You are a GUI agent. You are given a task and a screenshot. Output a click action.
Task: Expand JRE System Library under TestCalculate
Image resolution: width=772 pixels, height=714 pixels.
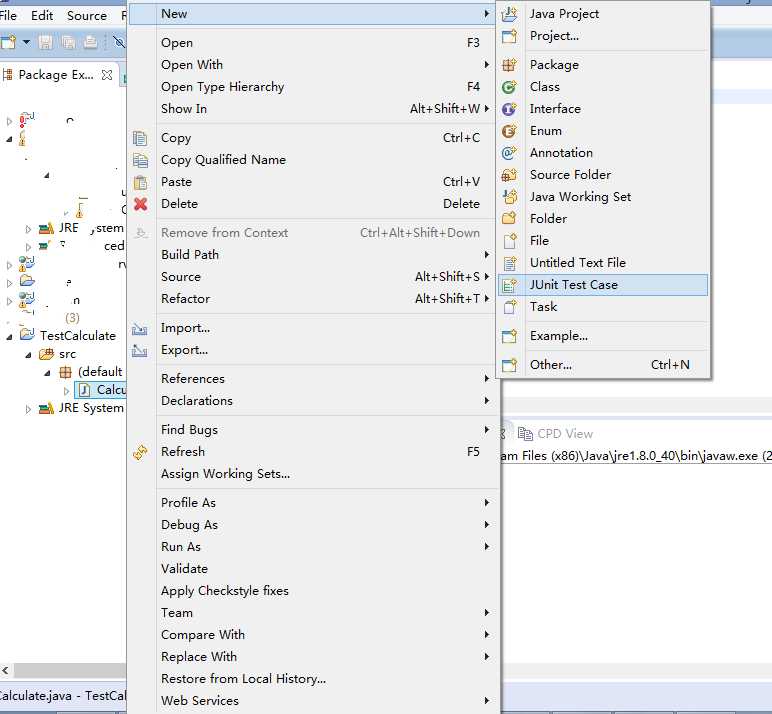[28, 409]
